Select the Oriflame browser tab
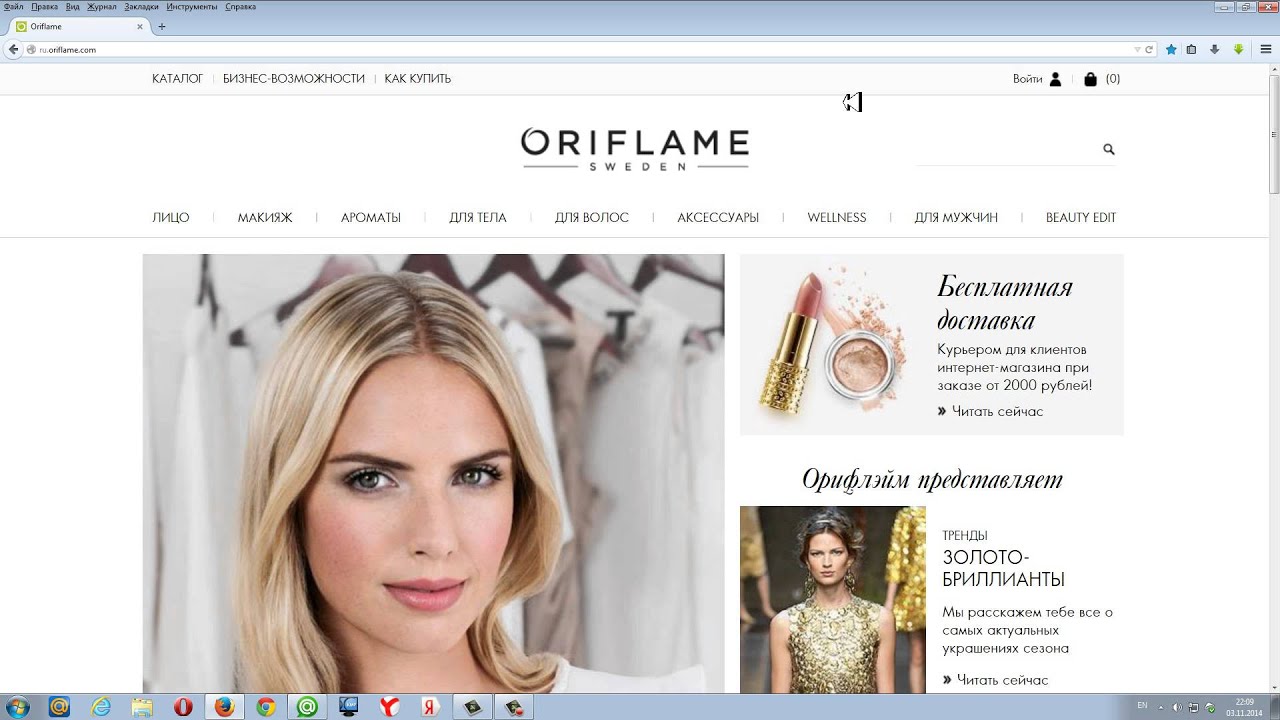This screenshot has width=1280, height=720. 80,27
